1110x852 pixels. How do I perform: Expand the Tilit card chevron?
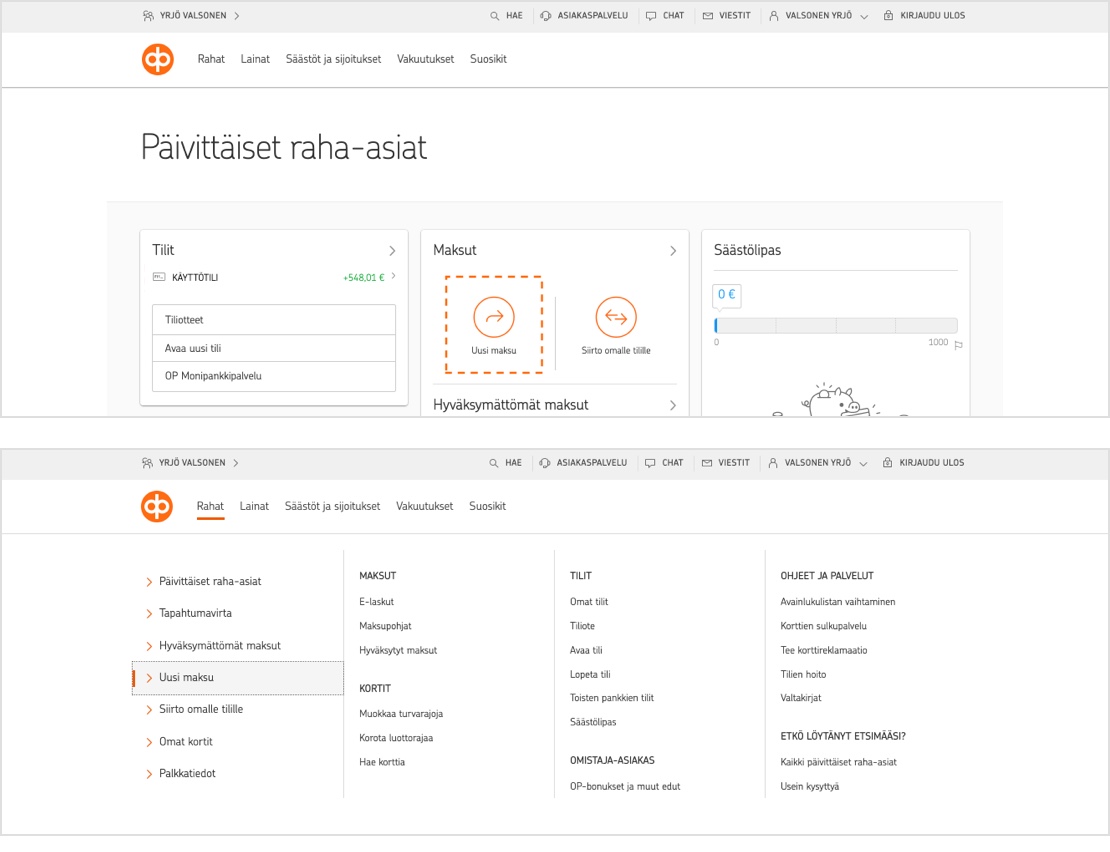pos(392,251)
